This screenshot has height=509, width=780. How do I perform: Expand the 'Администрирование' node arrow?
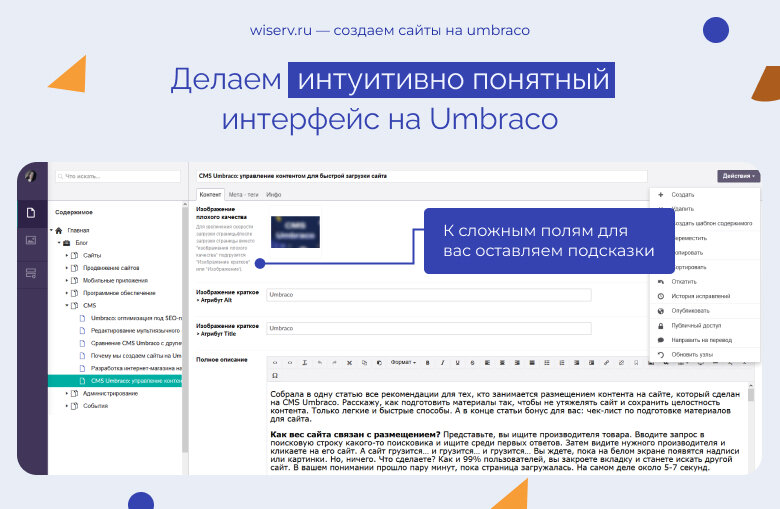pos(67,393)
